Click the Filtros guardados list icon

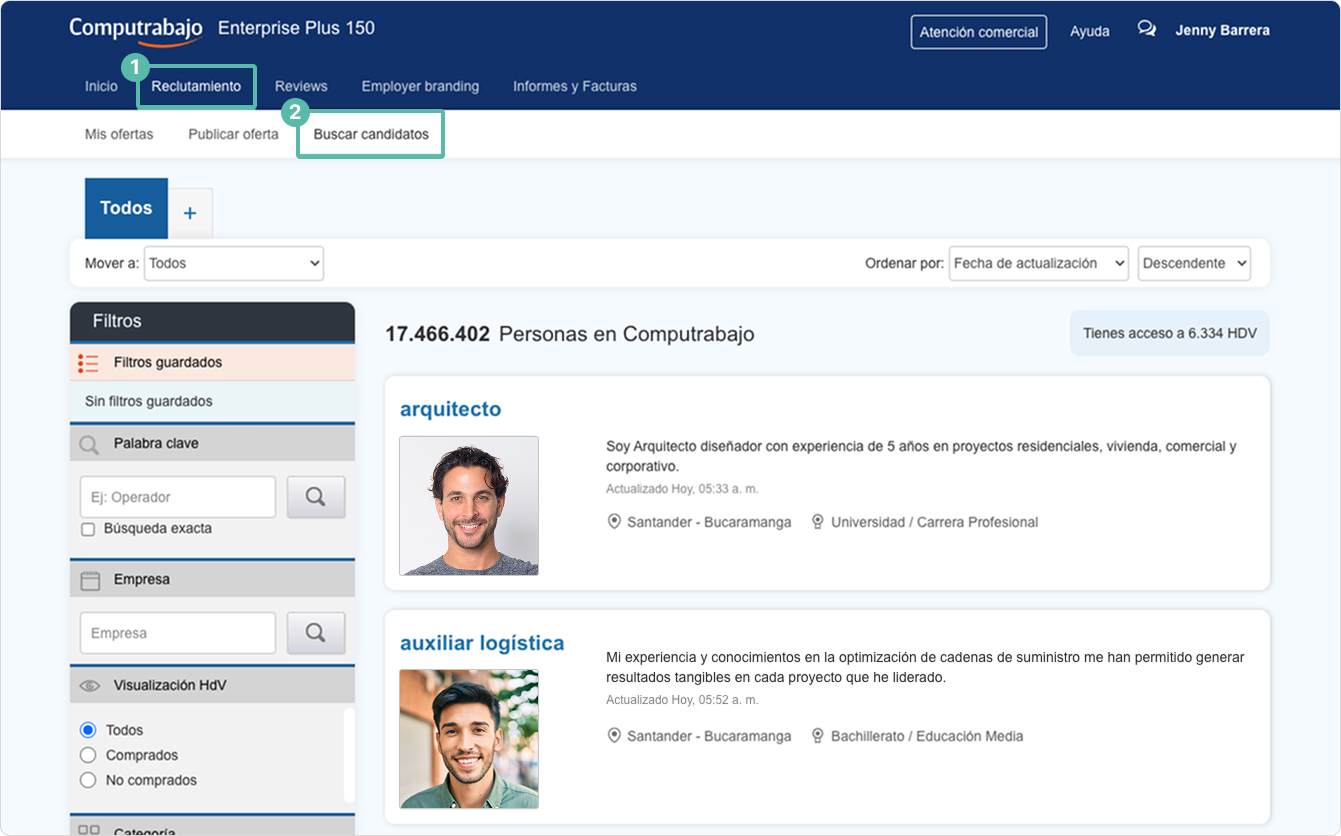[x=88, y=363]
